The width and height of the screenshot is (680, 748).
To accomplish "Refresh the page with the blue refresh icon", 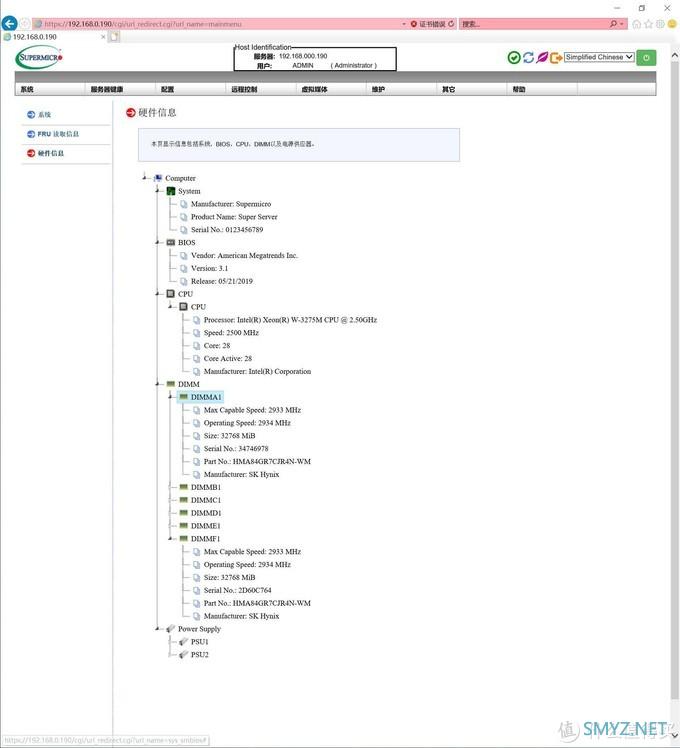I will pyautogui.click(x=528, y=58).
